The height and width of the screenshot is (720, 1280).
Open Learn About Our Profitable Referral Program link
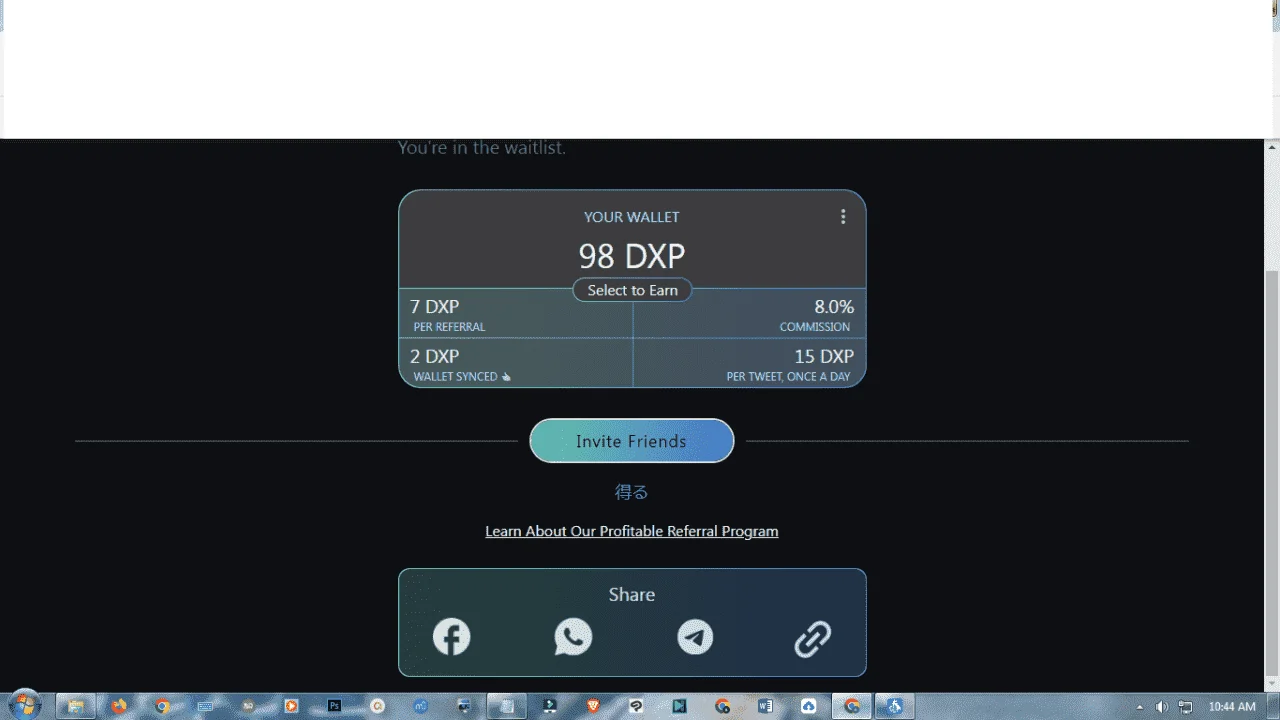632,531
